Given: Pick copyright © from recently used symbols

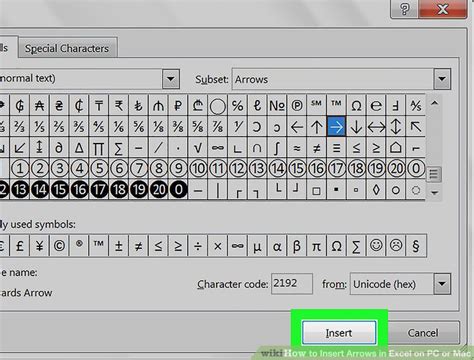Looking at the screenshot, I should pos(59,246).
